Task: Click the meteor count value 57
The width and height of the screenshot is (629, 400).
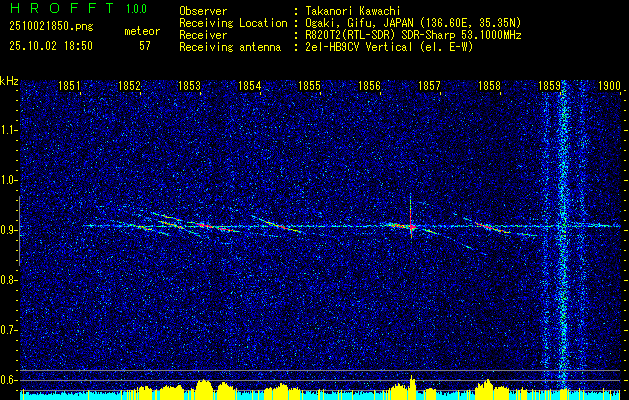Action: (145, 46)
